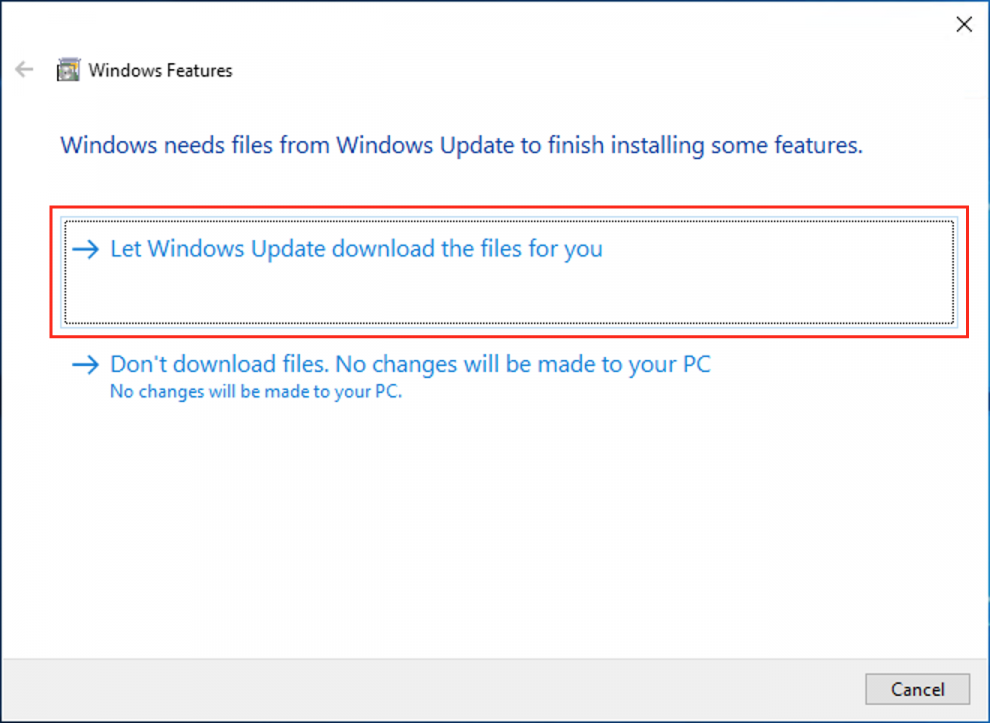
Task: Click the "Windows Features" title text
Action: 160,71
